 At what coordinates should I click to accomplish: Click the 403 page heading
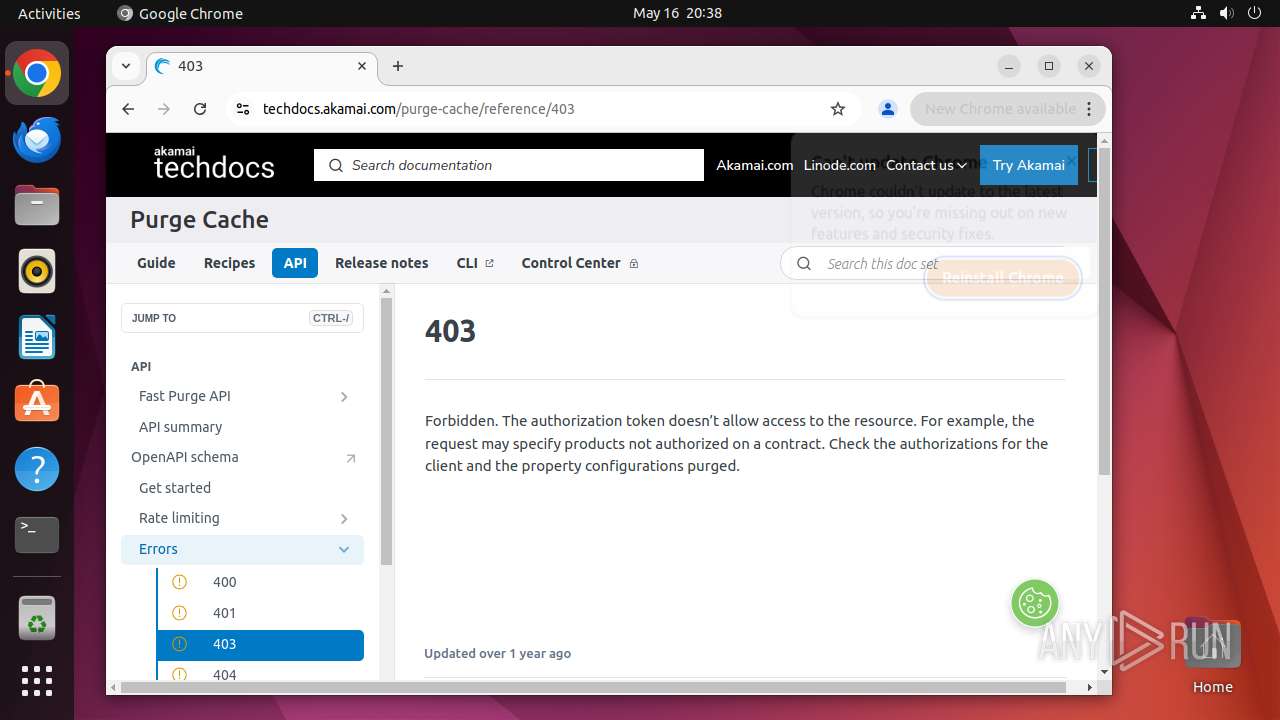tap(450, 331)
